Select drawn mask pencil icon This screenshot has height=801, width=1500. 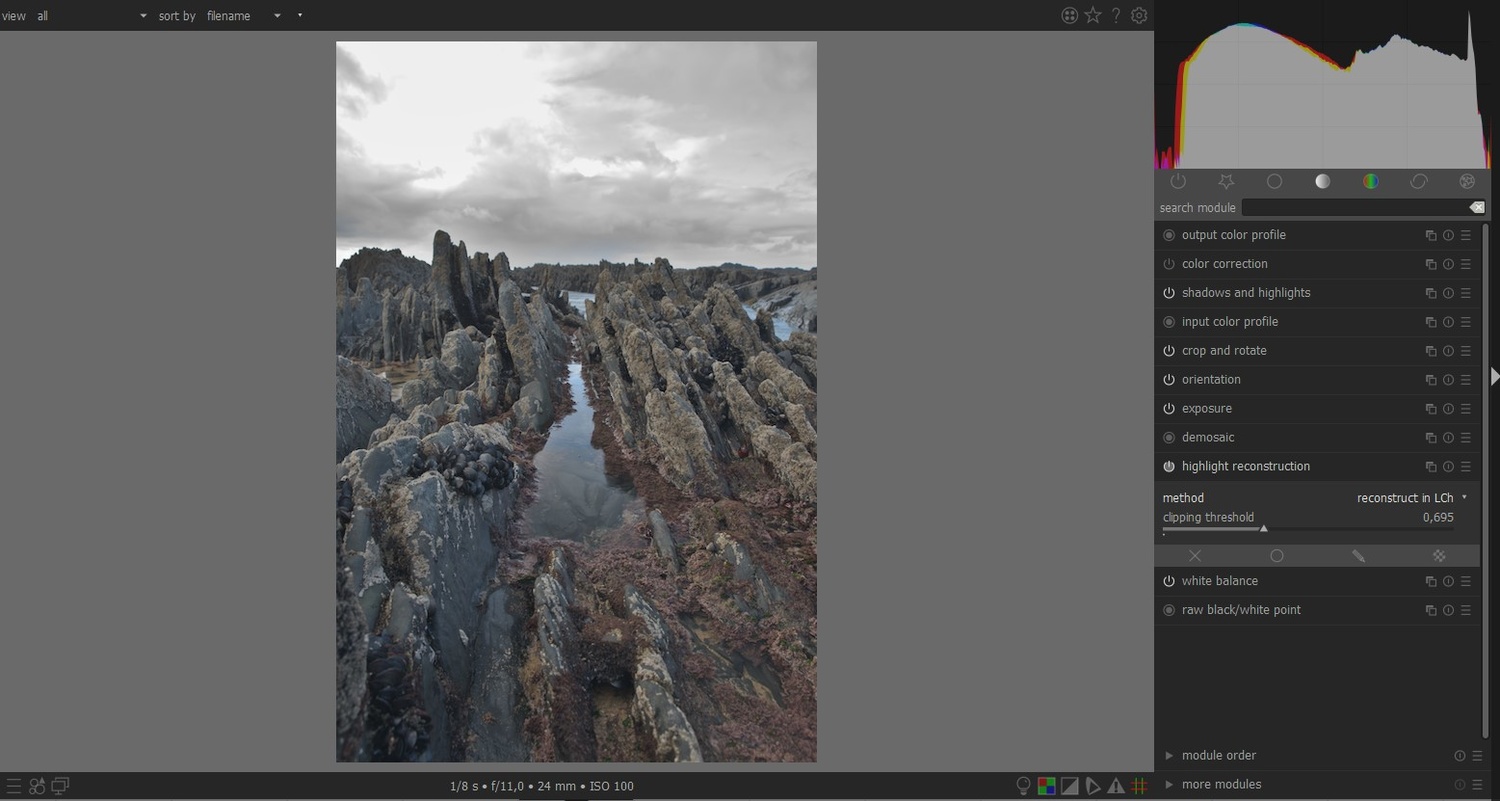pyautogui.click(x=1358, y=556)
